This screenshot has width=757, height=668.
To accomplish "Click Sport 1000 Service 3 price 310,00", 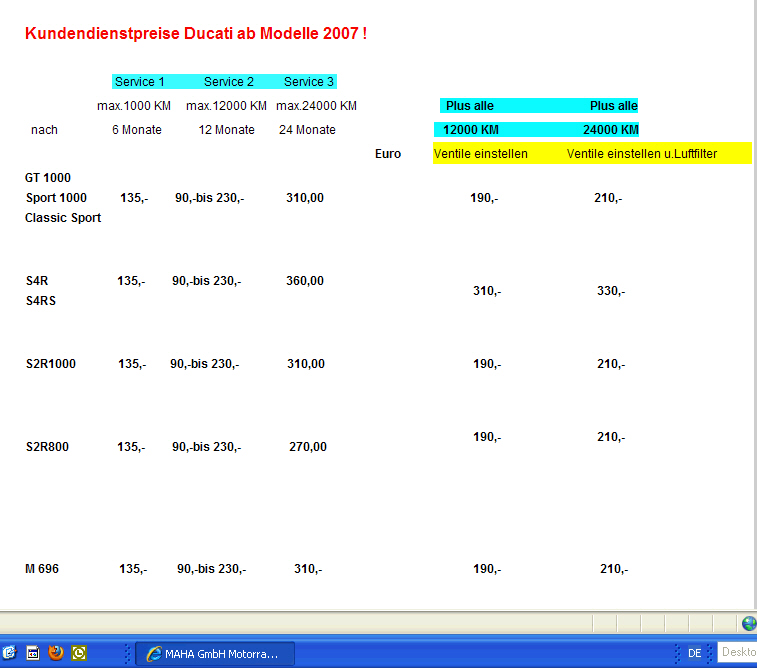I will [x=305, y=198].
